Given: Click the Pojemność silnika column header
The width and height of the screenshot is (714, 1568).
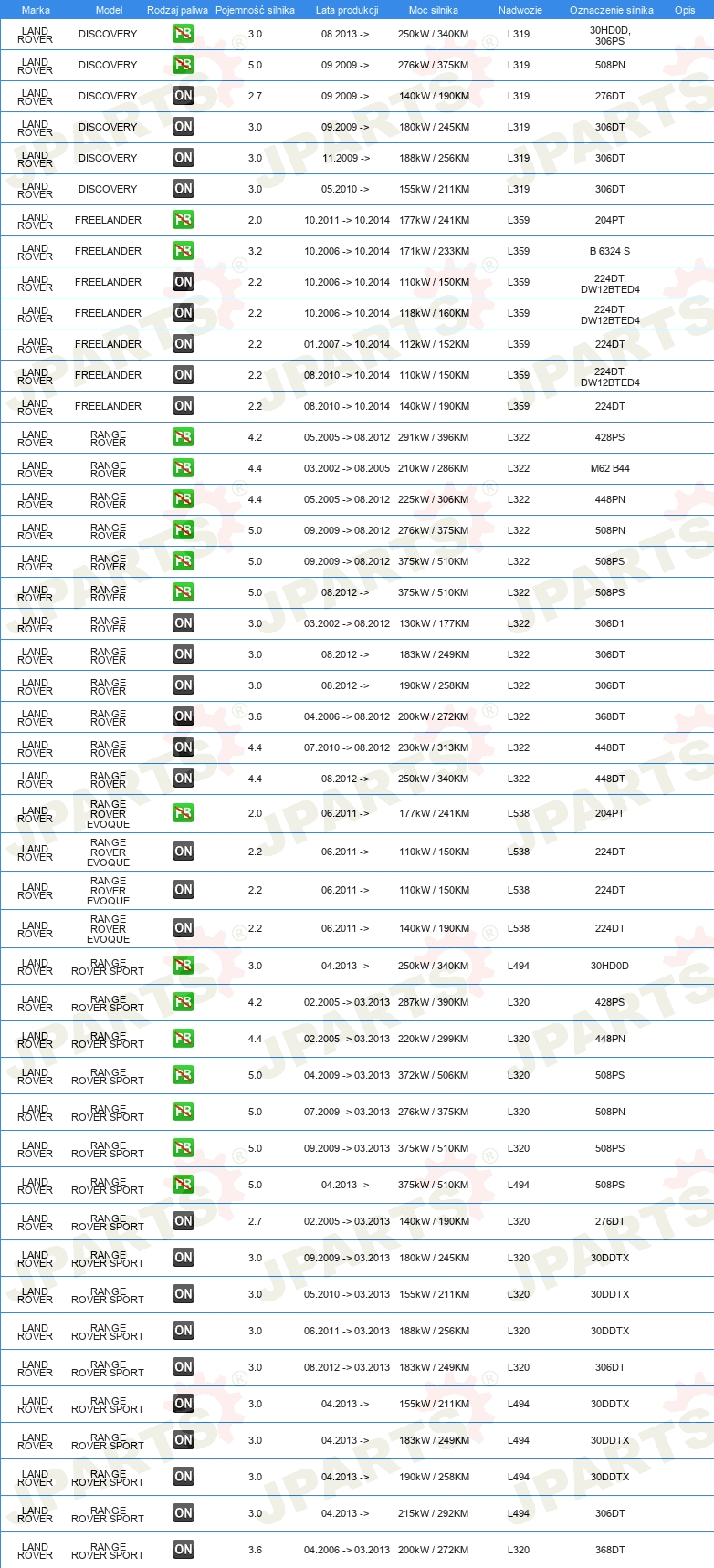Looking at the screenshot, I should click(255, 10).
